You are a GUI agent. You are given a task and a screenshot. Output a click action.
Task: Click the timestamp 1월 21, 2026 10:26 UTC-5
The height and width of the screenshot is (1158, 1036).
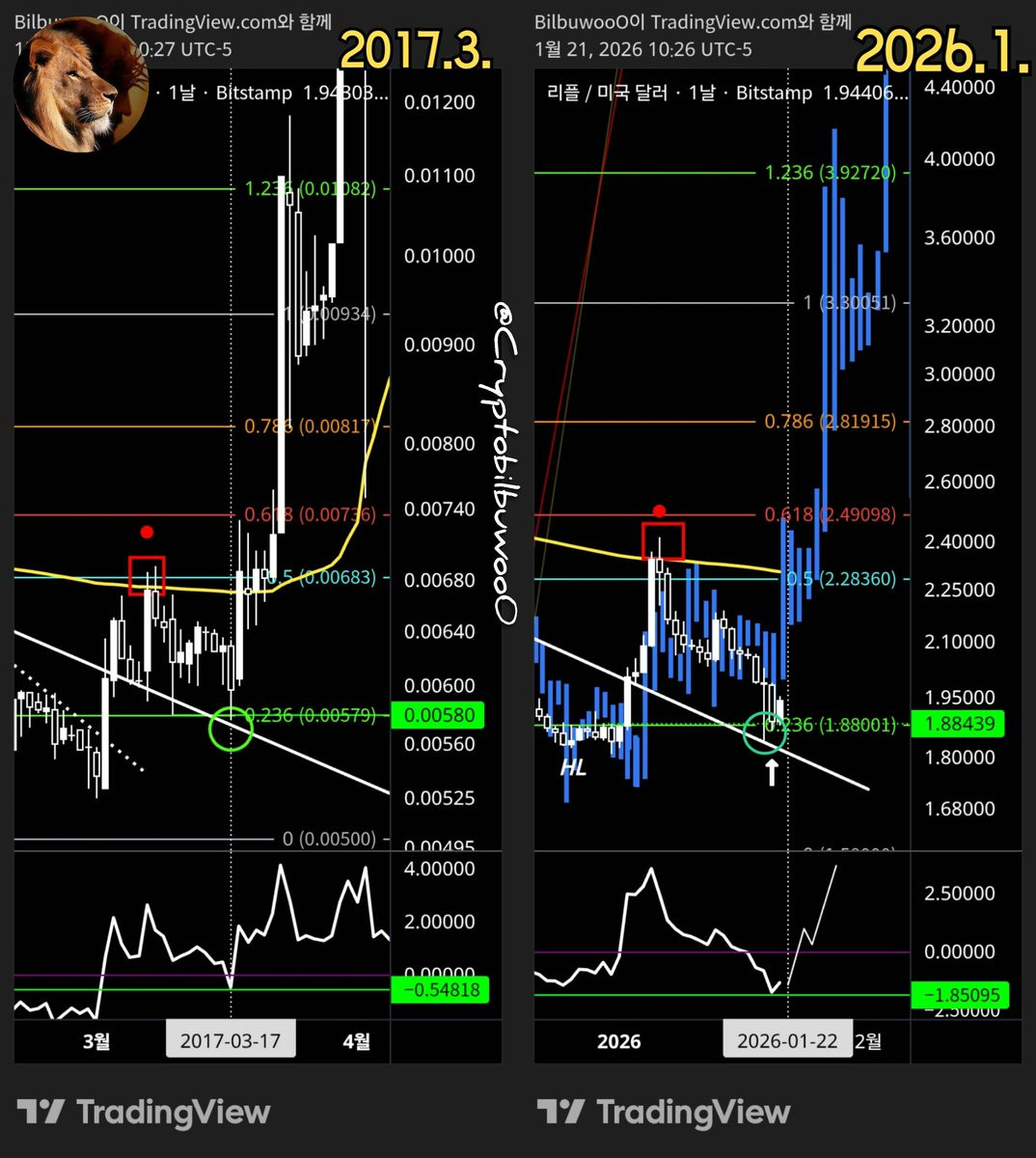[x=643, y=49]
